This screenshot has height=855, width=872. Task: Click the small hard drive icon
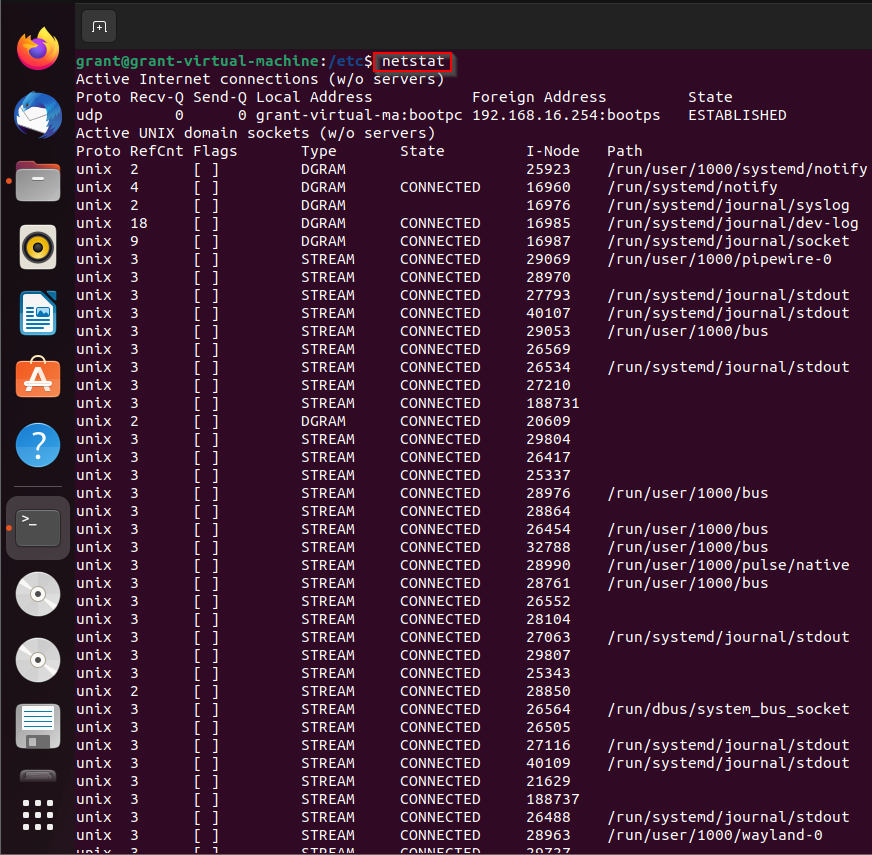[x=37, y=775]
